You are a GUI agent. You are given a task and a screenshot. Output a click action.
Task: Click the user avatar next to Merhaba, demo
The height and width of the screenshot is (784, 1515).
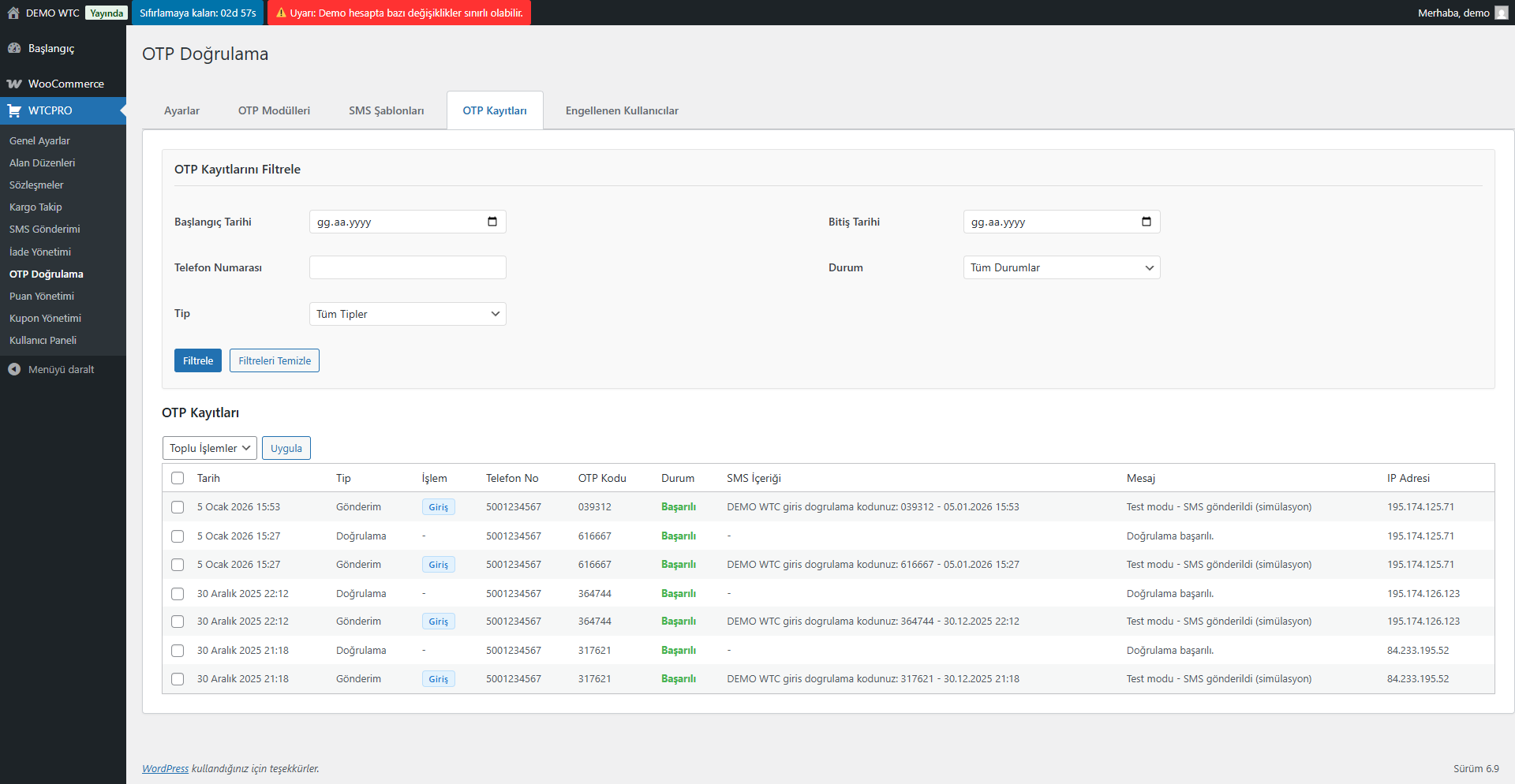pos(1502,13)
